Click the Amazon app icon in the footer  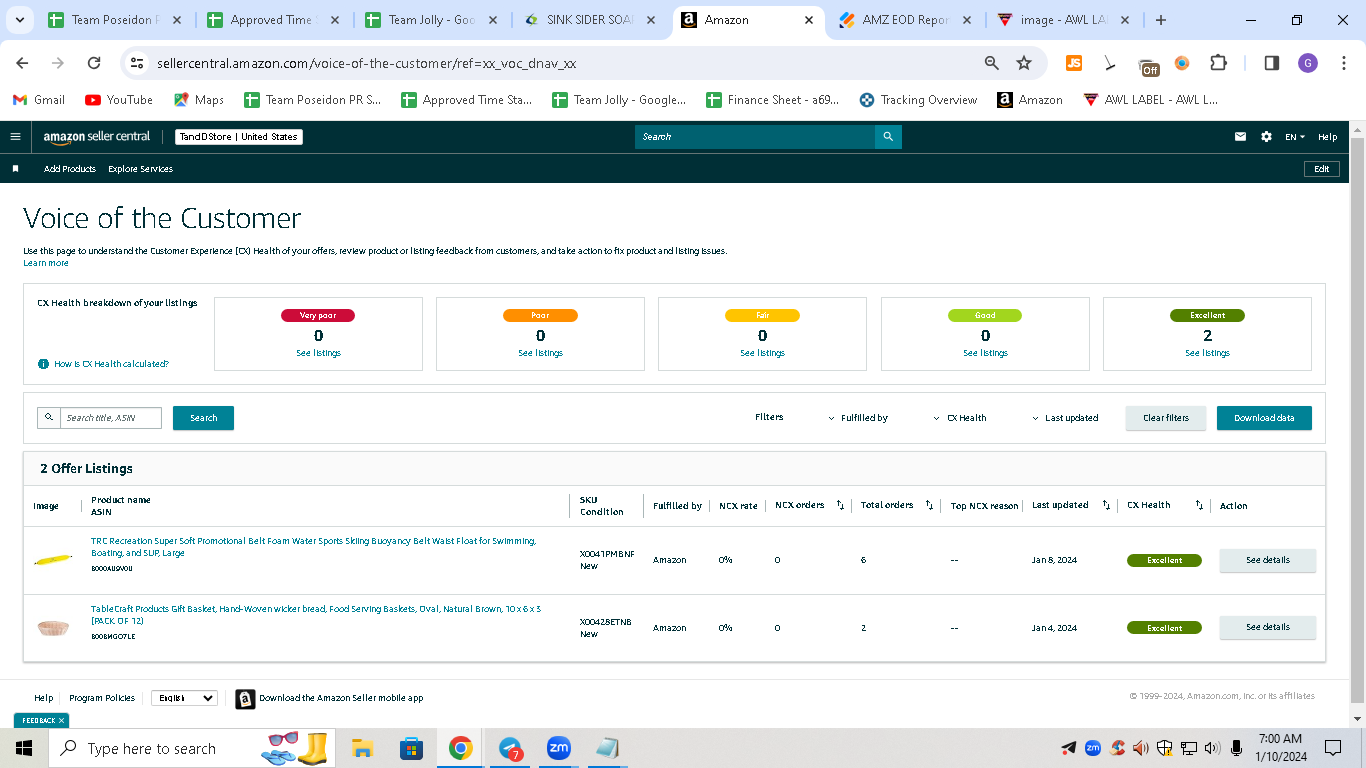(245, 699)
